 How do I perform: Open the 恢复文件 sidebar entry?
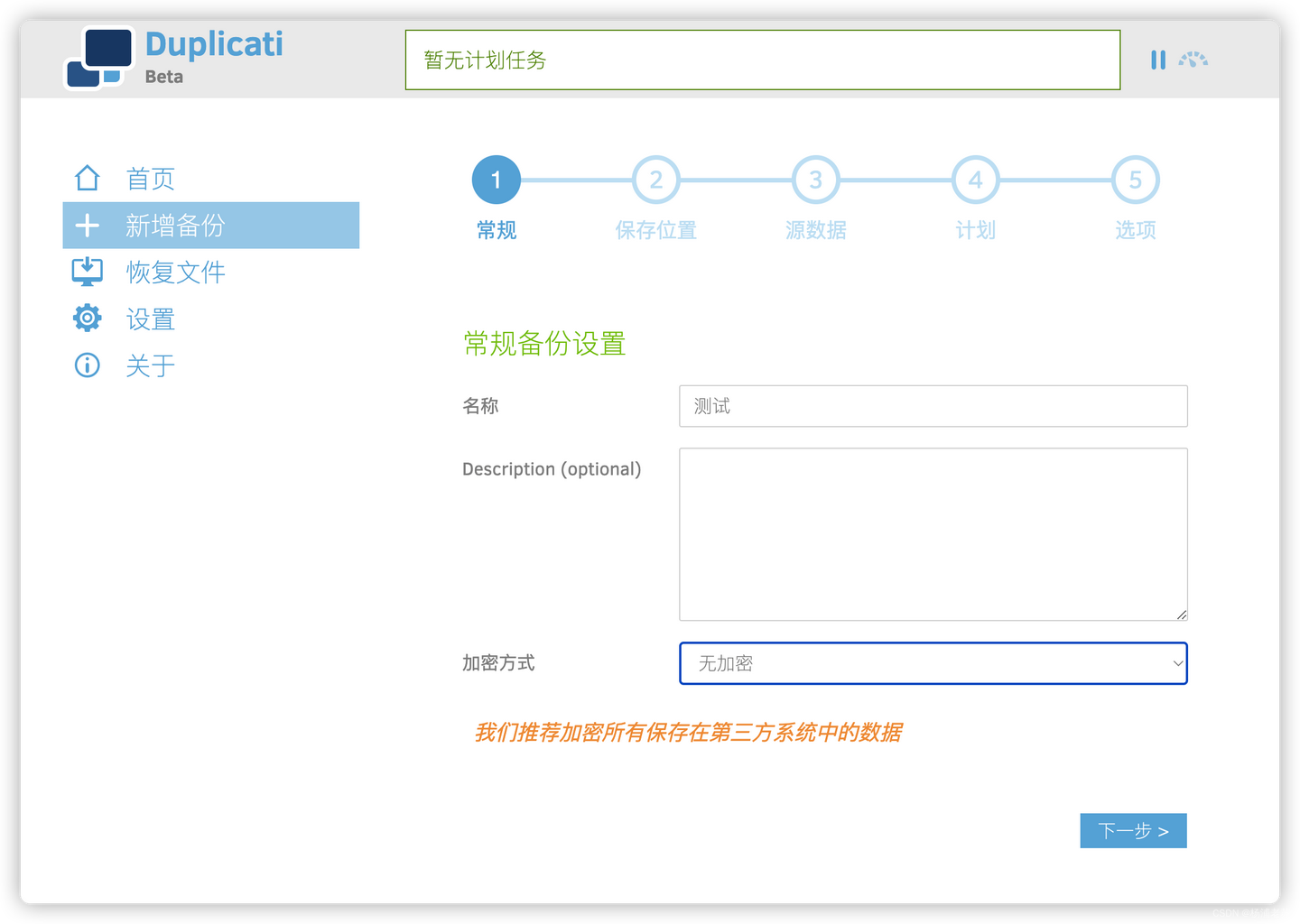tap(176, 272)
